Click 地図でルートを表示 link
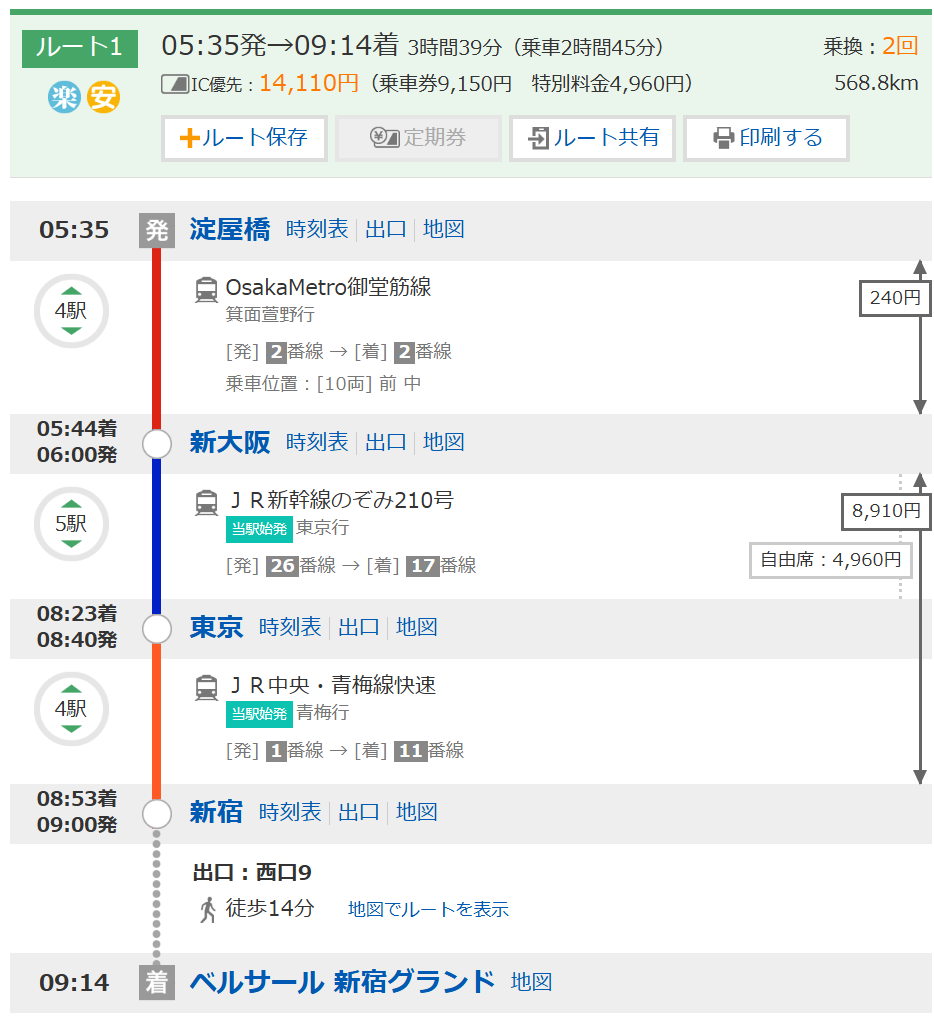Screen dimensions: 934x1031 pos(428,909)
